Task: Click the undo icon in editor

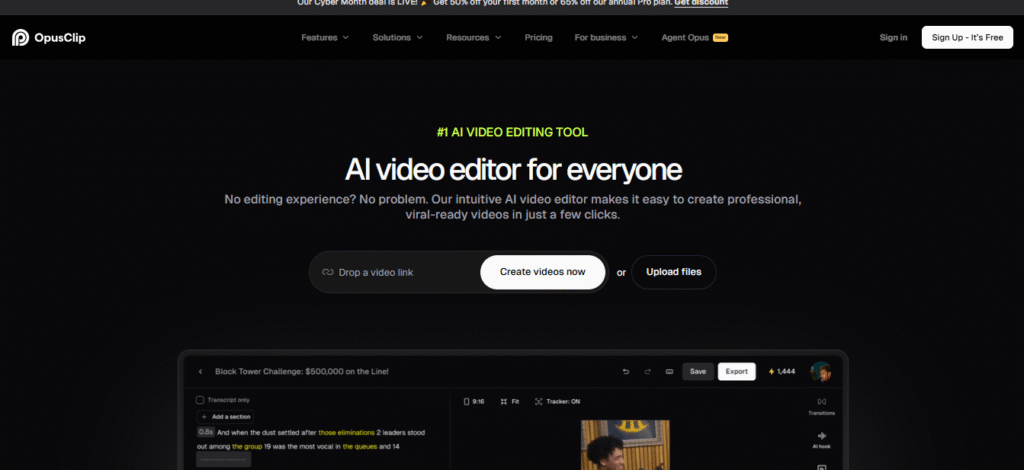Action: (626, 371)
